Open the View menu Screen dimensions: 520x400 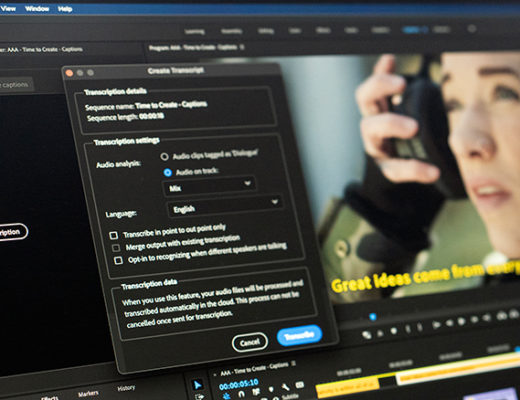click(x=8, y=8)
